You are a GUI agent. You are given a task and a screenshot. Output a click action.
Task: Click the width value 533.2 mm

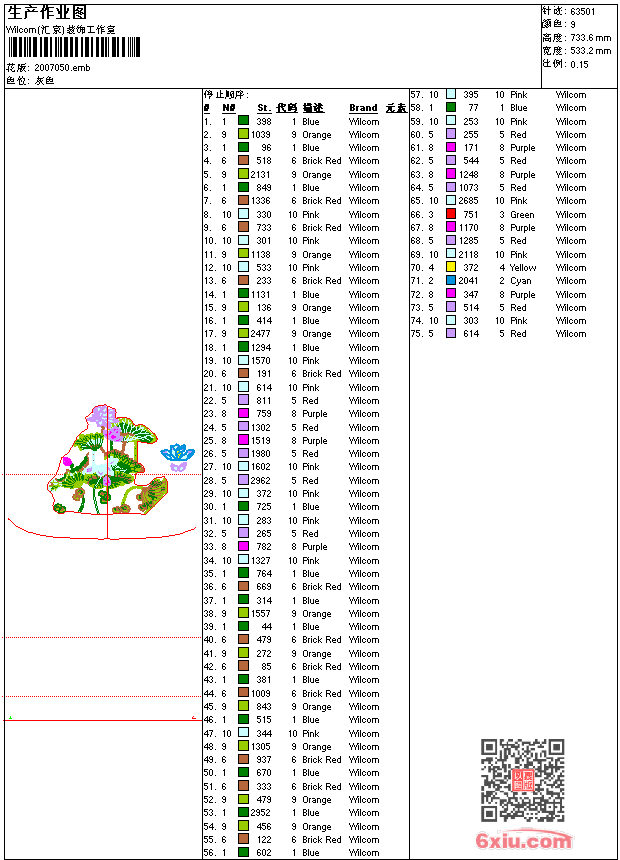coord(591,51)
